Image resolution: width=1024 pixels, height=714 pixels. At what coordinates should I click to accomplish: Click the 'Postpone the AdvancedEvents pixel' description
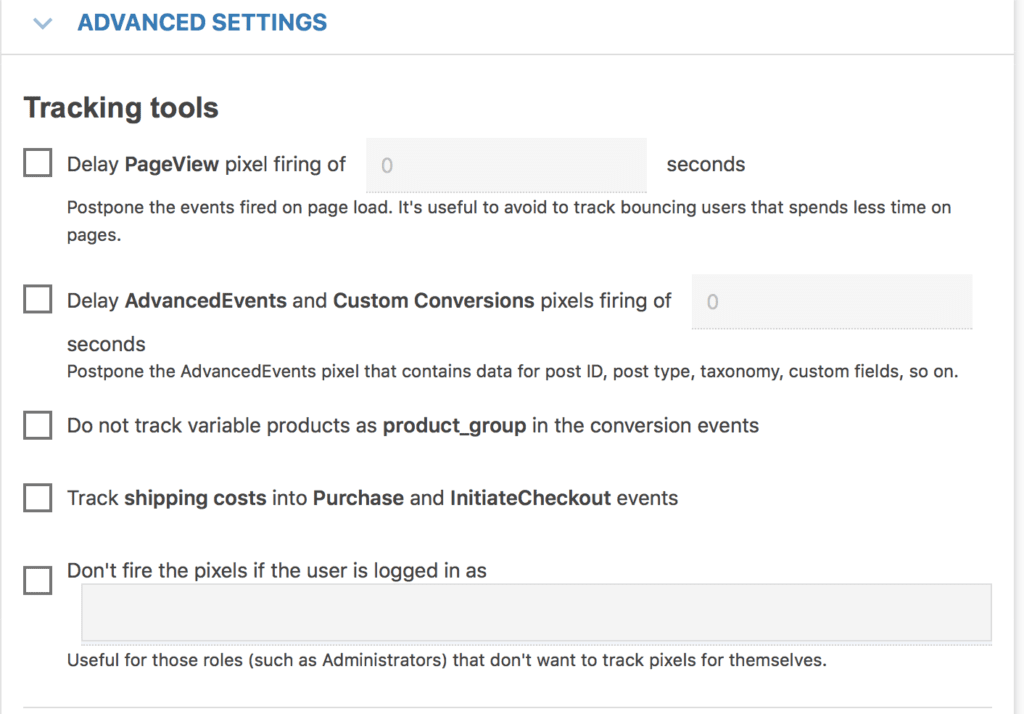512,372
